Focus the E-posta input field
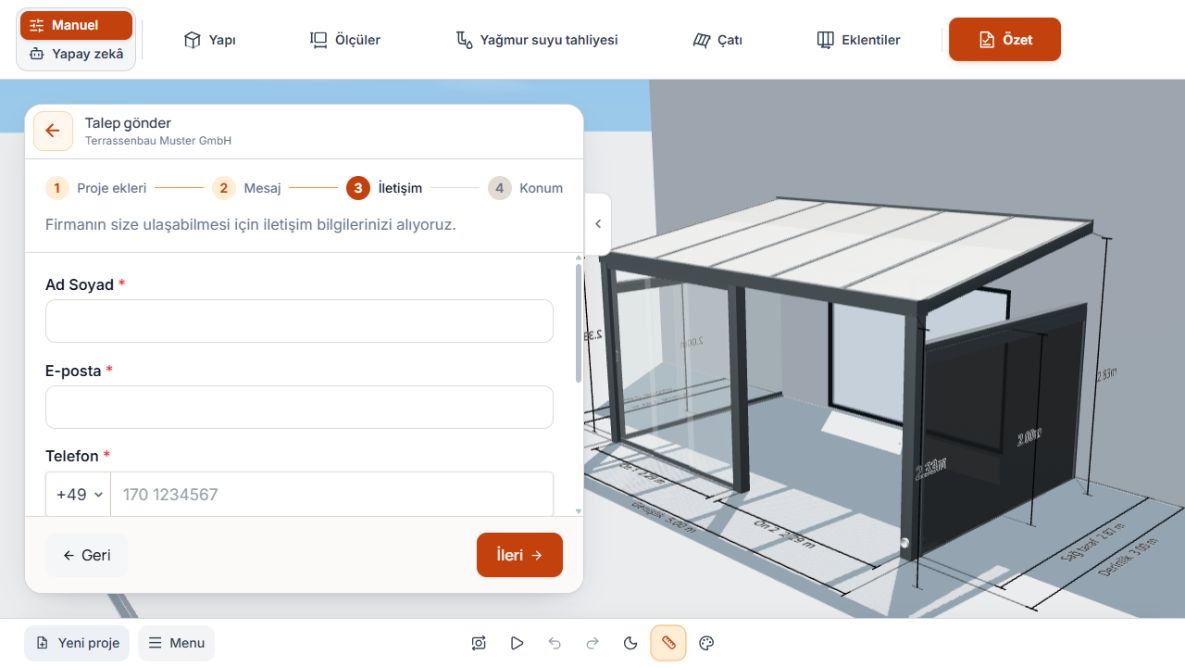The width and height of the screenshot is (1185, 667). point(299,407)
